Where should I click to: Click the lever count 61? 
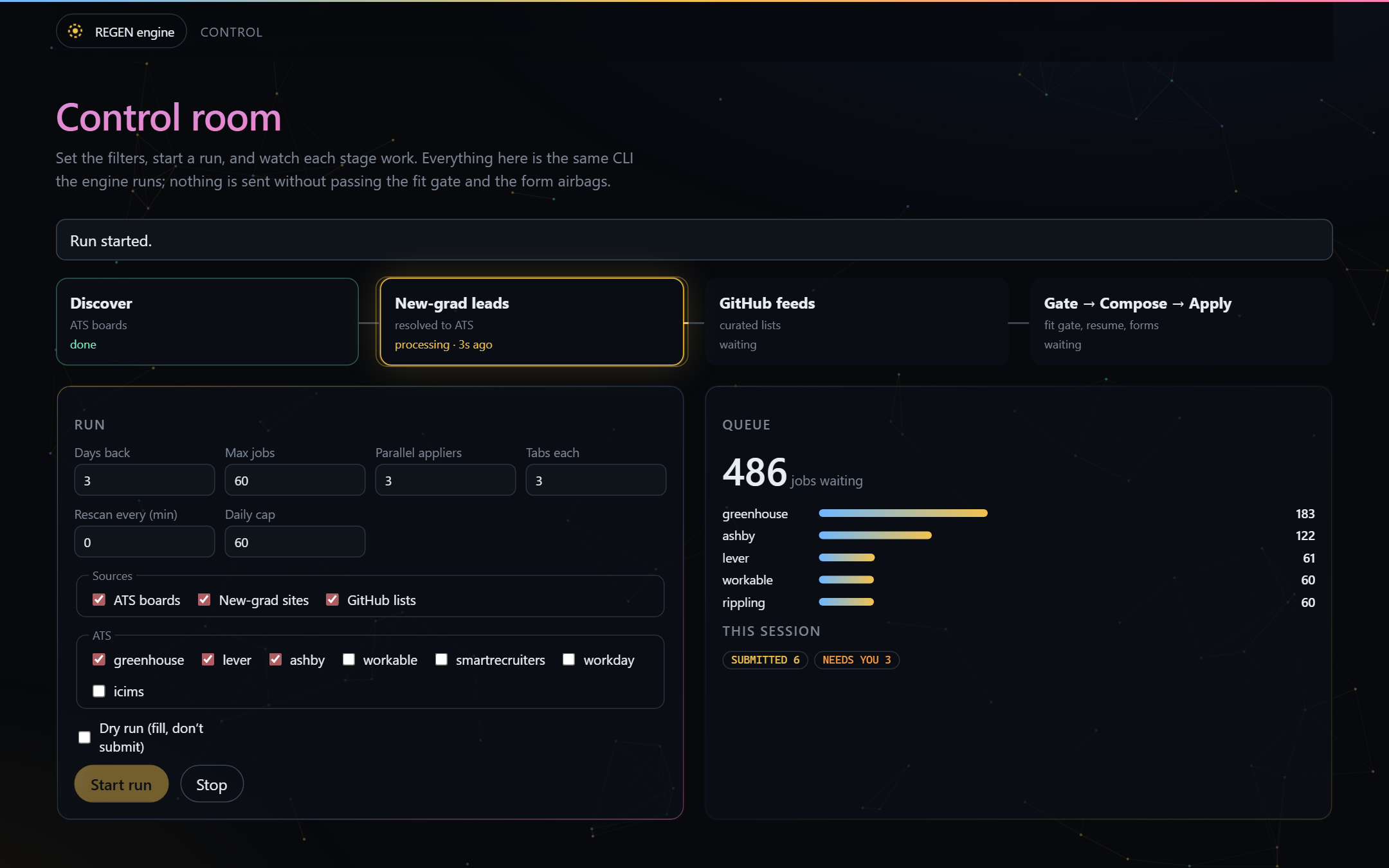coord(1309,557)
